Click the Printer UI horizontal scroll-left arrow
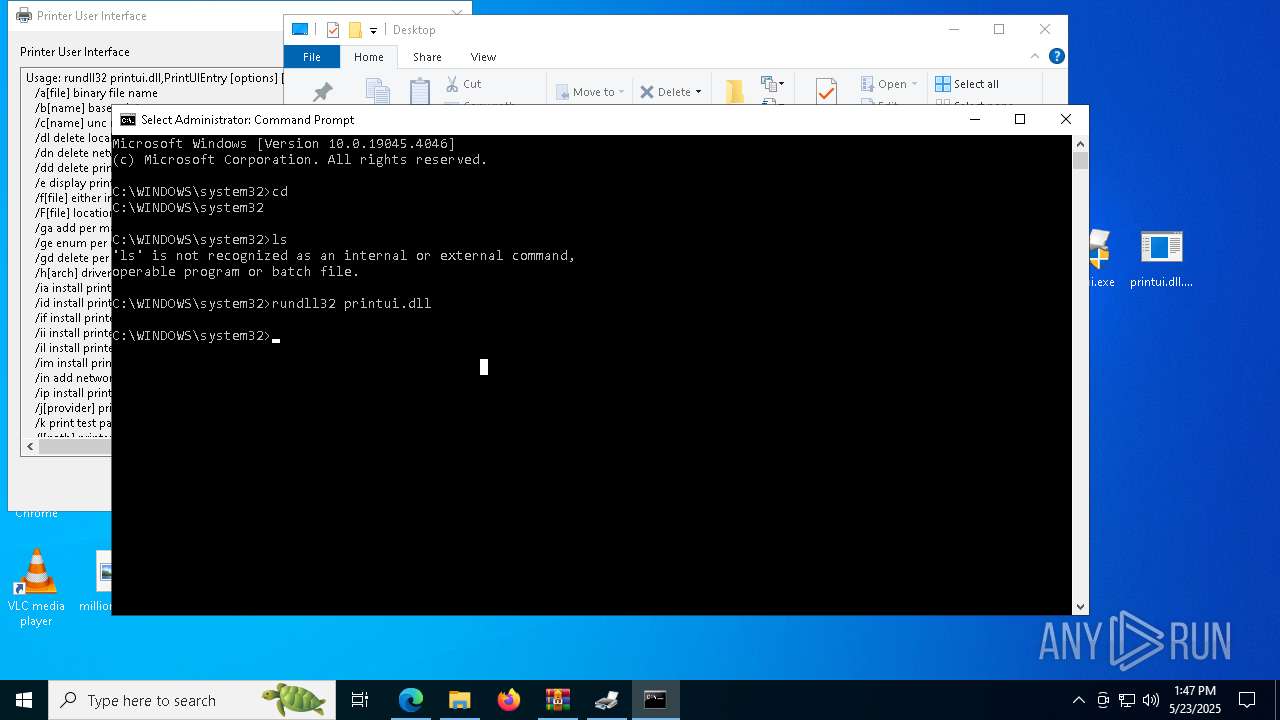1280x720 pixels. click(29, 446)
